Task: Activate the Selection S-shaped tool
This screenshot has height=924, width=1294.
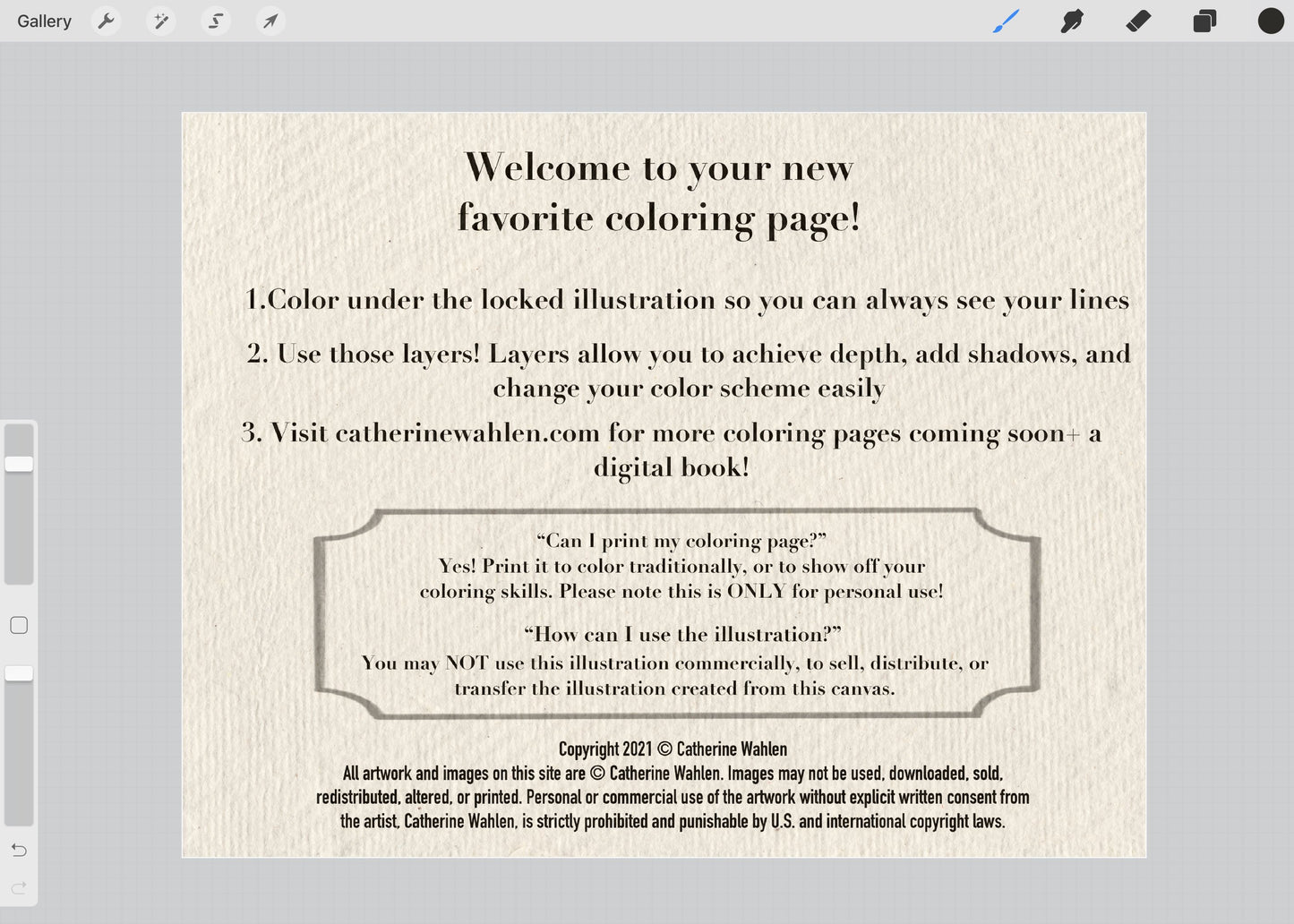Action: pos(216,21)
